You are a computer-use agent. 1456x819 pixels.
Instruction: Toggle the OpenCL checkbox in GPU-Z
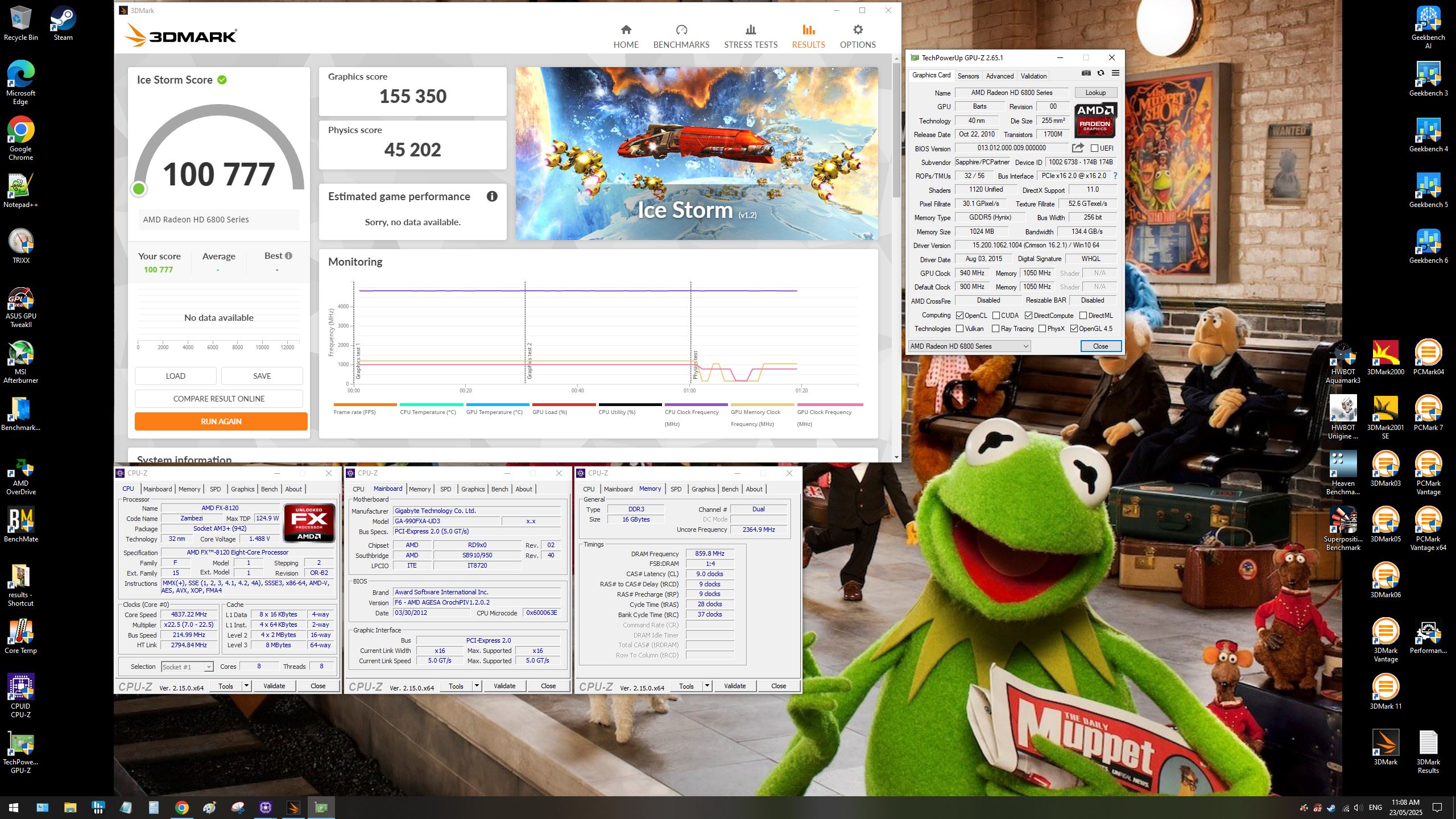960,316
